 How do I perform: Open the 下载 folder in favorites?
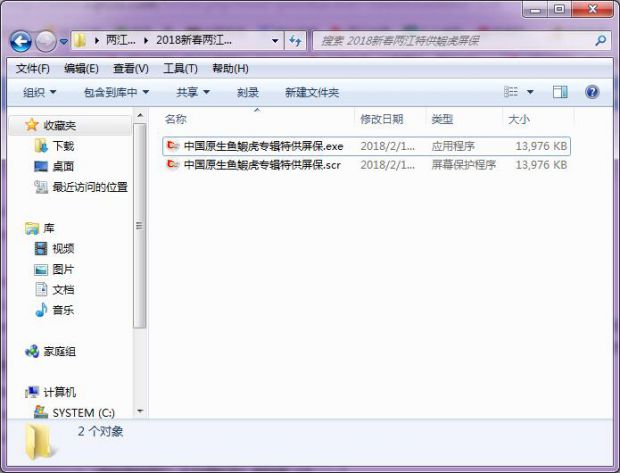tap(62, 146)
